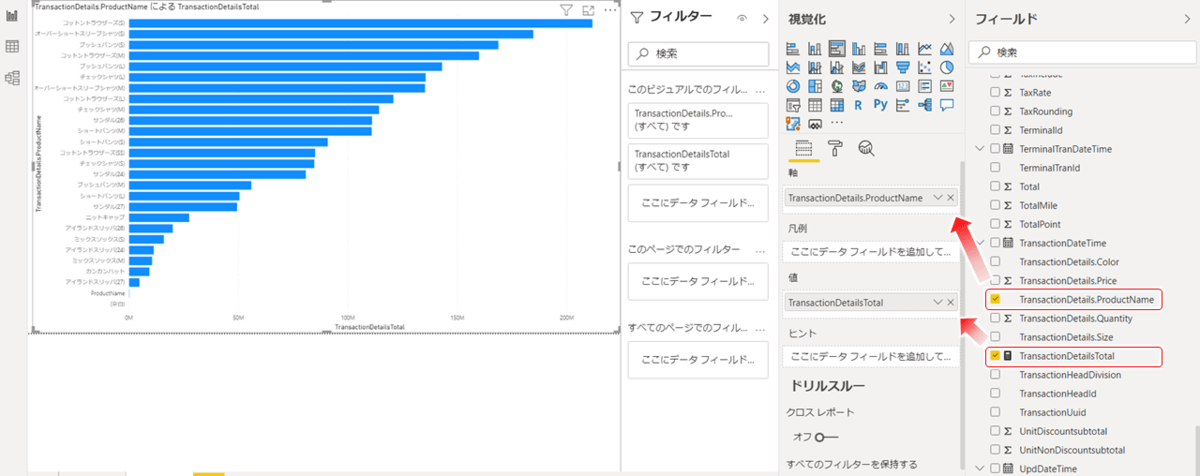The height and width of the screenshot is (476, 1200).
Task: Open more visuals ellipsis
Action: coord(837,123)
